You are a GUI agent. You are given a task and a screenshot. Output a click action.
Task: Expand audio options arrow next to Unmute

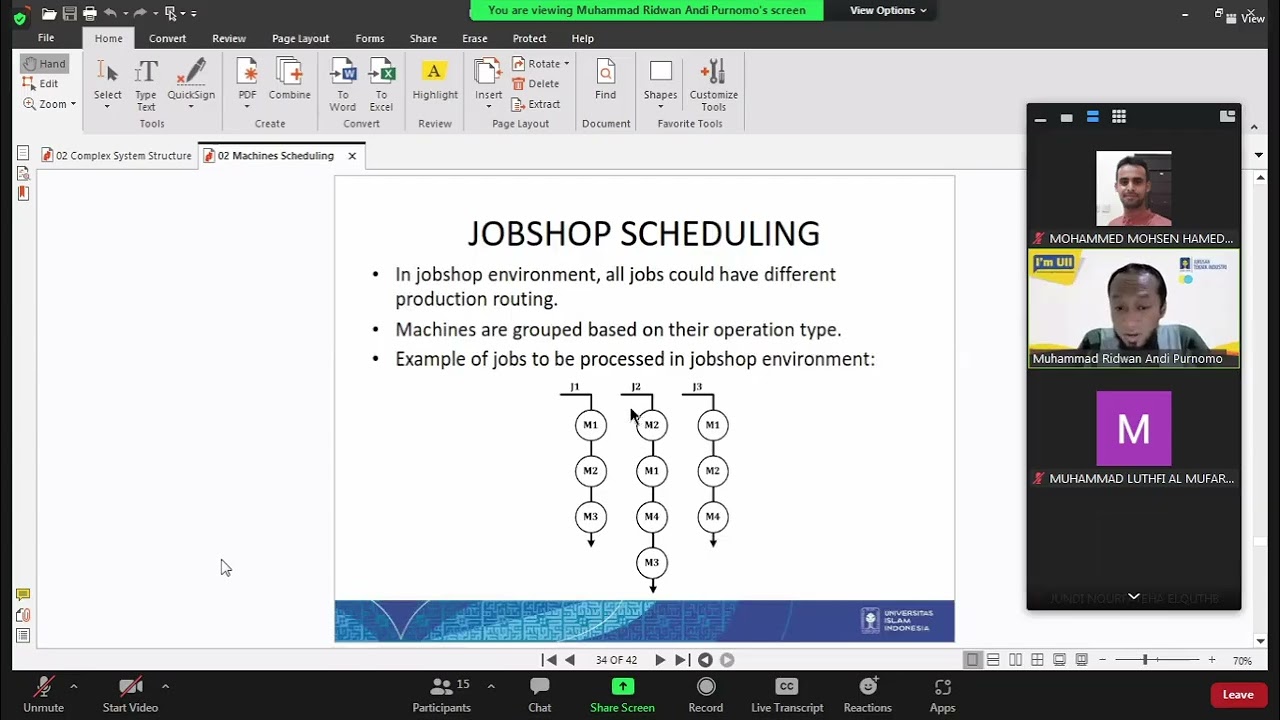73,686
